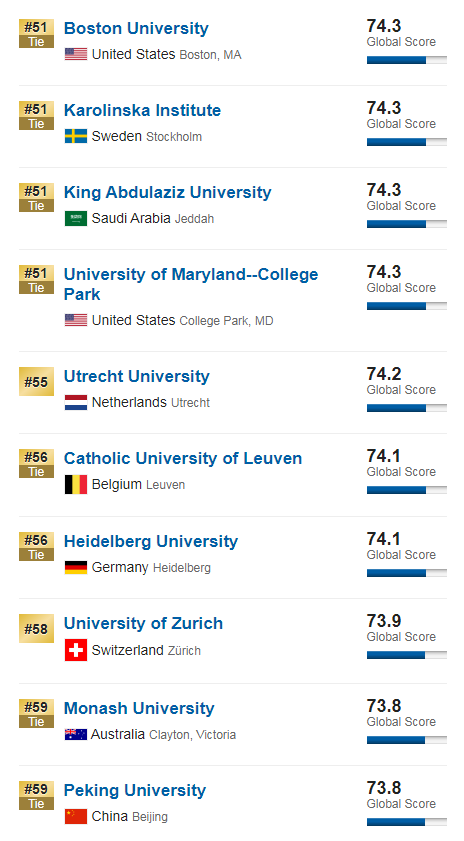Click the #58 rank badge

(36, 629)
